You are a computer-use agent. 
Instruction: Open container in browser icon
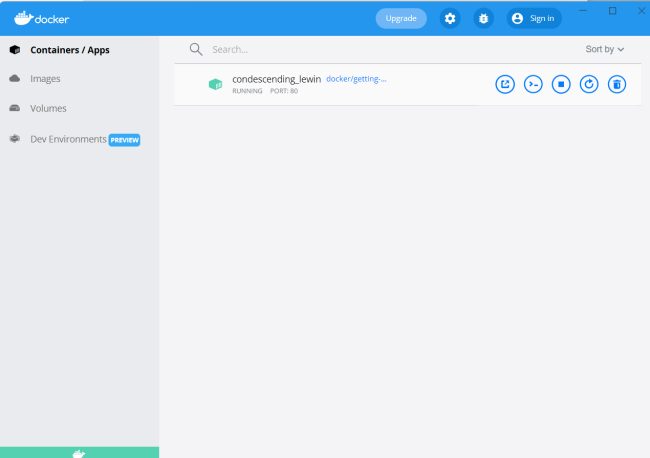[x=505, y=85]
